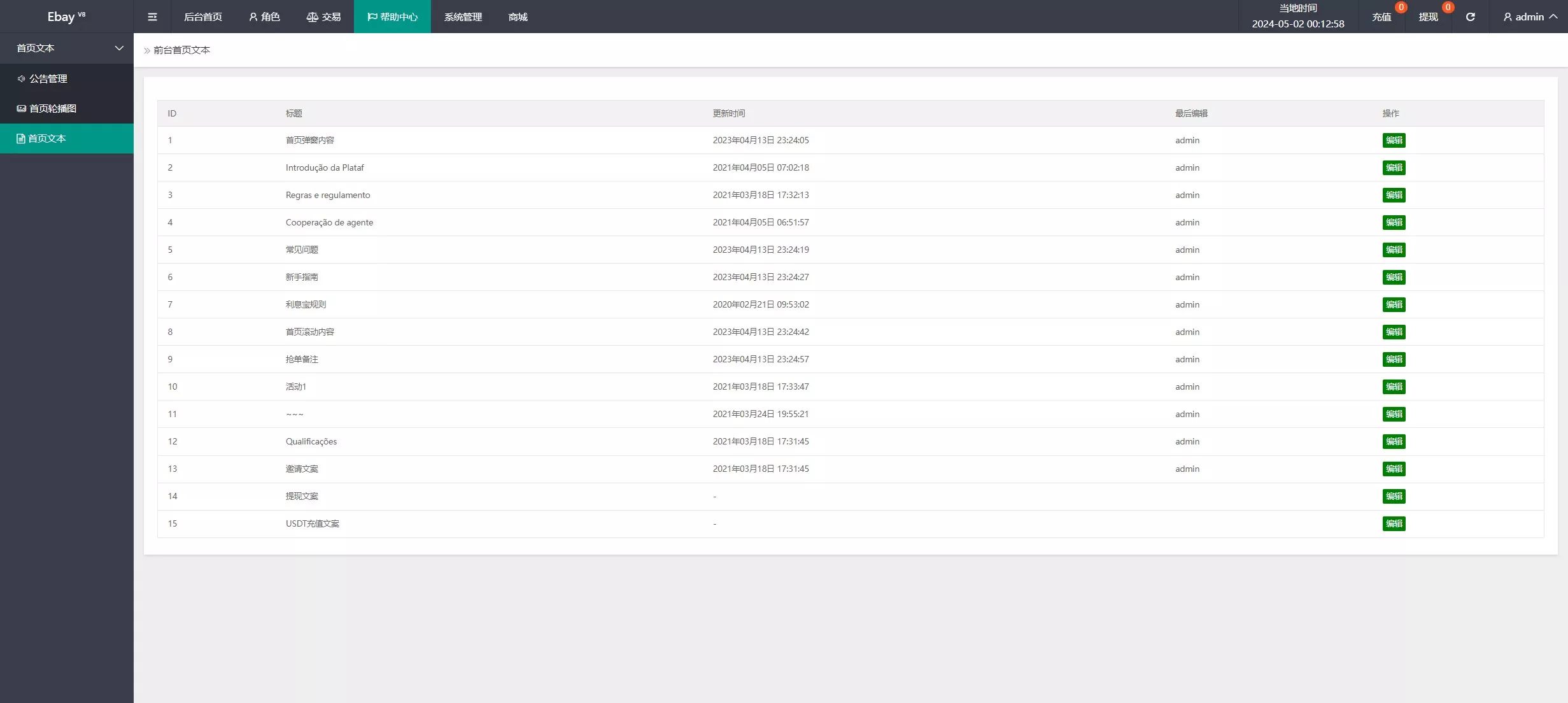This screenshot has height=703, width=1568.
Task: Click the refresh icon in top bar
Action: [x=1470, y=17]
